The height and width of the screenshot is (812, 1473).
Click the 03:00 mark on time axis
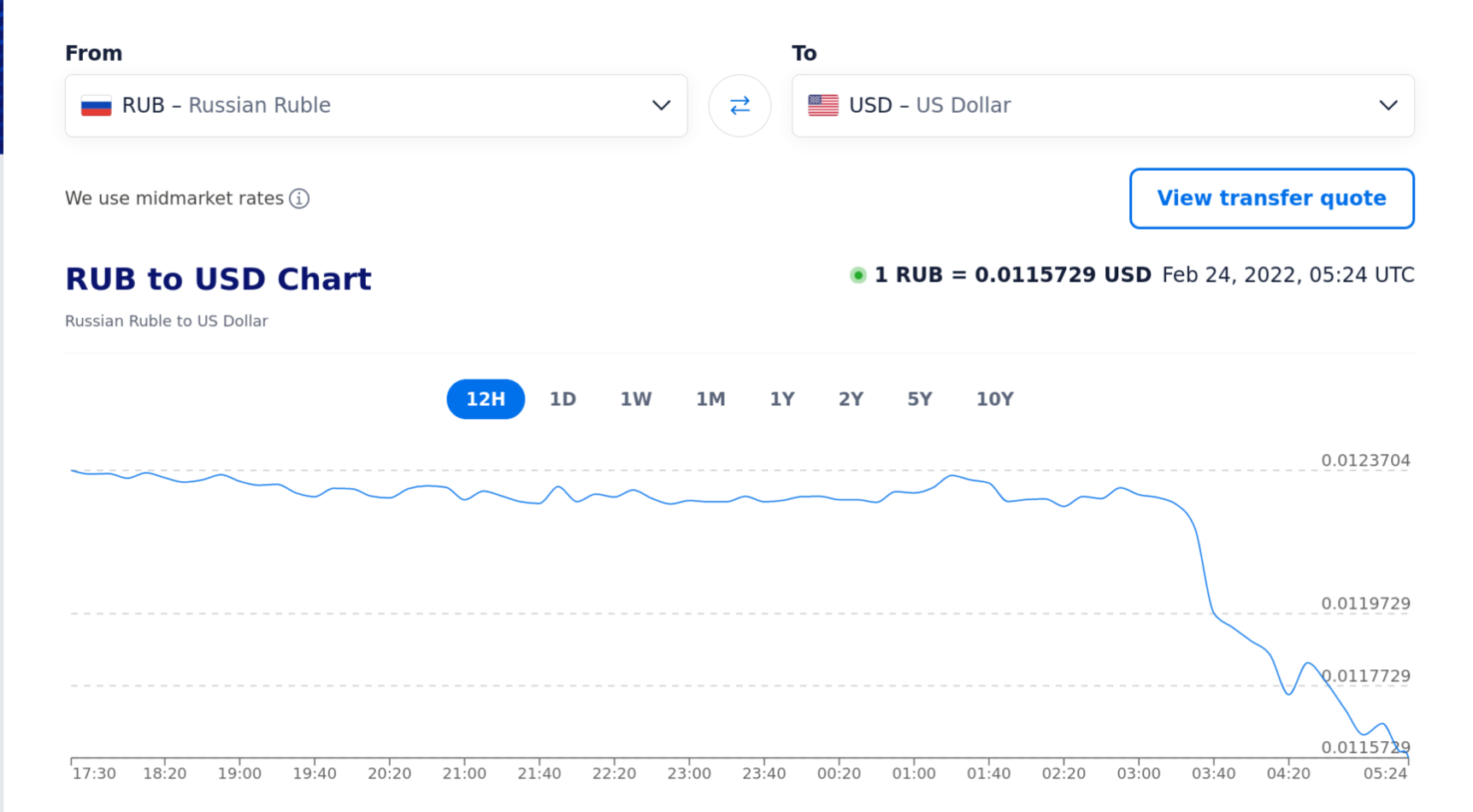pyautogui.click(x=1139, y=773)
